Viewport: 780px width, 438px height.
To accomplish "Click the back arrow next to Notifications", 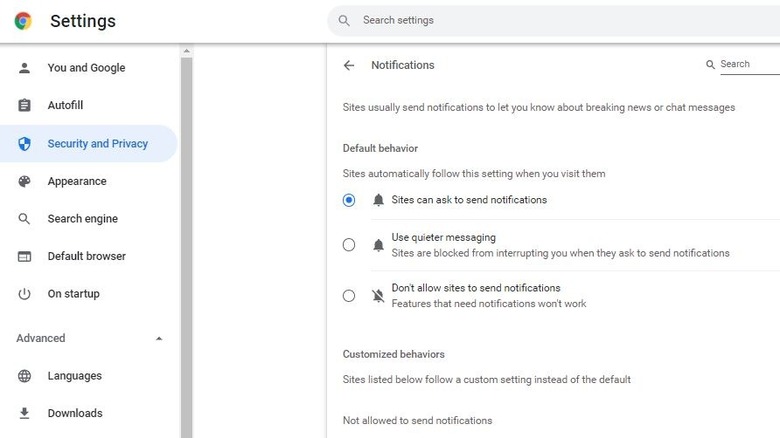I will pyautogui.click(x=349, y=65).
